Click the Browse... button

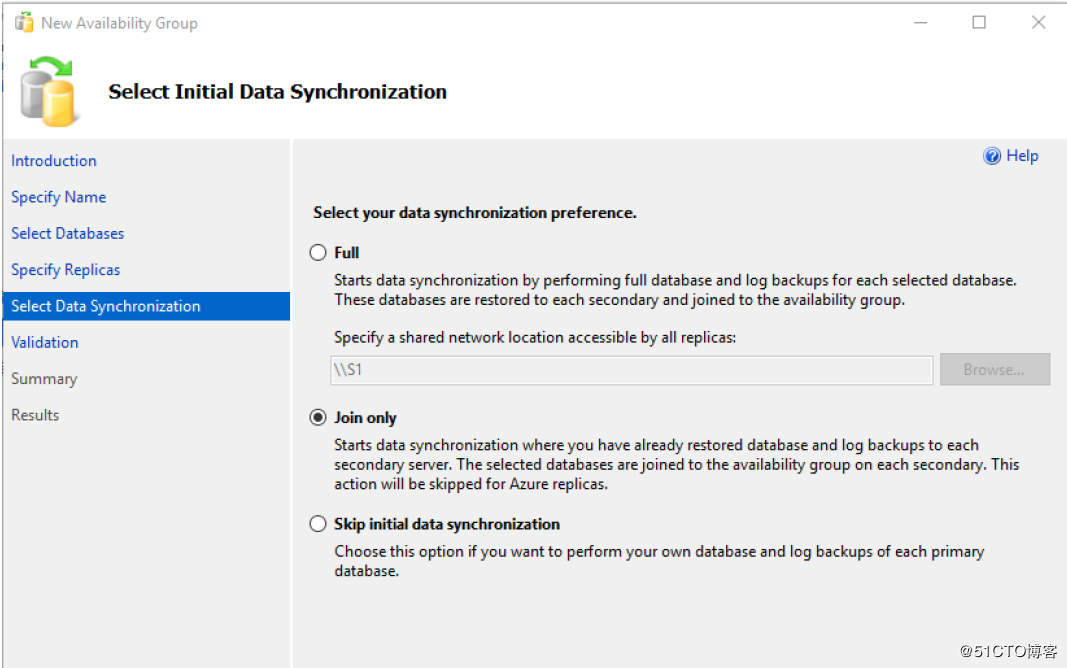pyautogui.click(x=995, y=369)
